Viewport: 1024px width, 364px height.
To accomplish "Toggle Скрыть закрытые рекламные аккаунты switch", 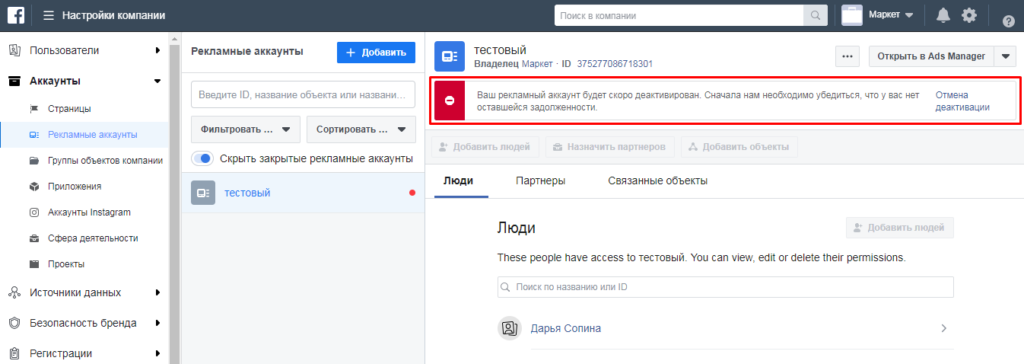I will pos(203,158).
